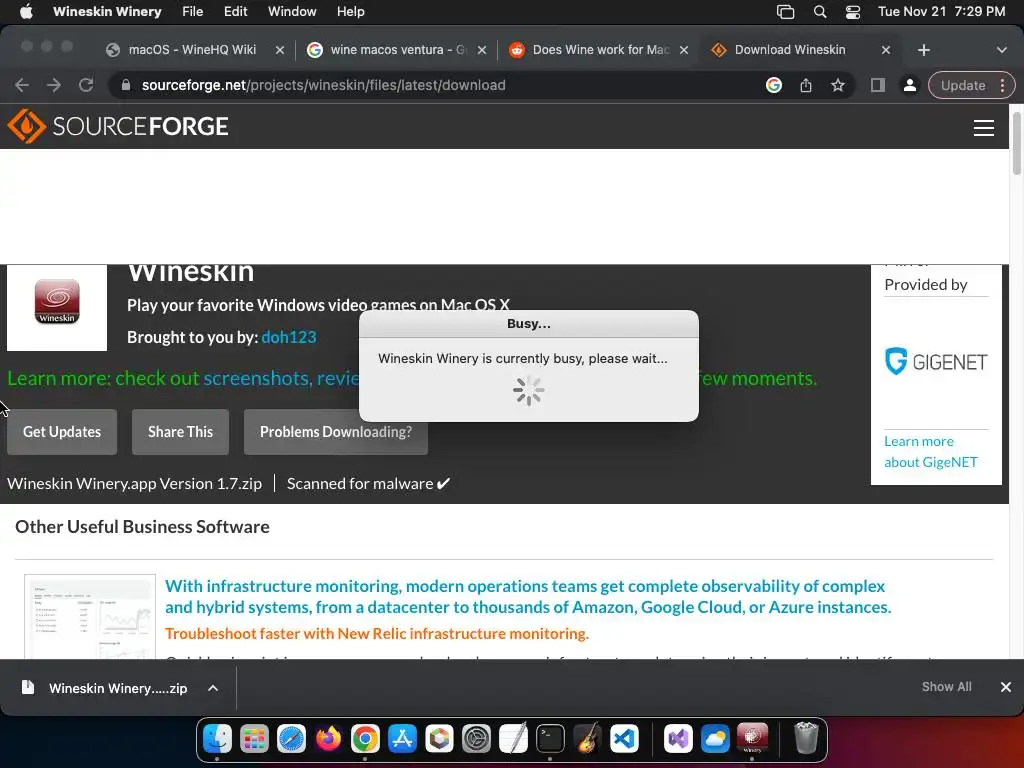Click the Problems Downloading? button
This screenshot has height=768, width=1024.
(x=336, y=432)
